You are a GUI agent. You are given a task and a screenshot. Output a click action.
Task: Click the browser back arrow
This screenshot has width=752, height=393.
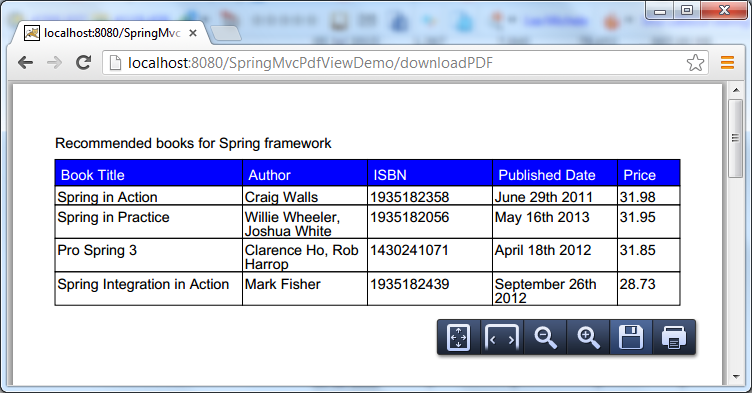click(x=25, y=63)
